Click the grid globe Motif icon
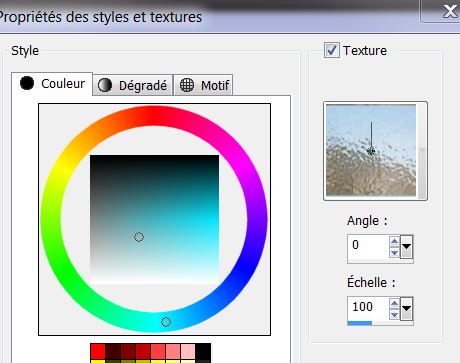The image size is (460, 363). (x=187, y=85)
